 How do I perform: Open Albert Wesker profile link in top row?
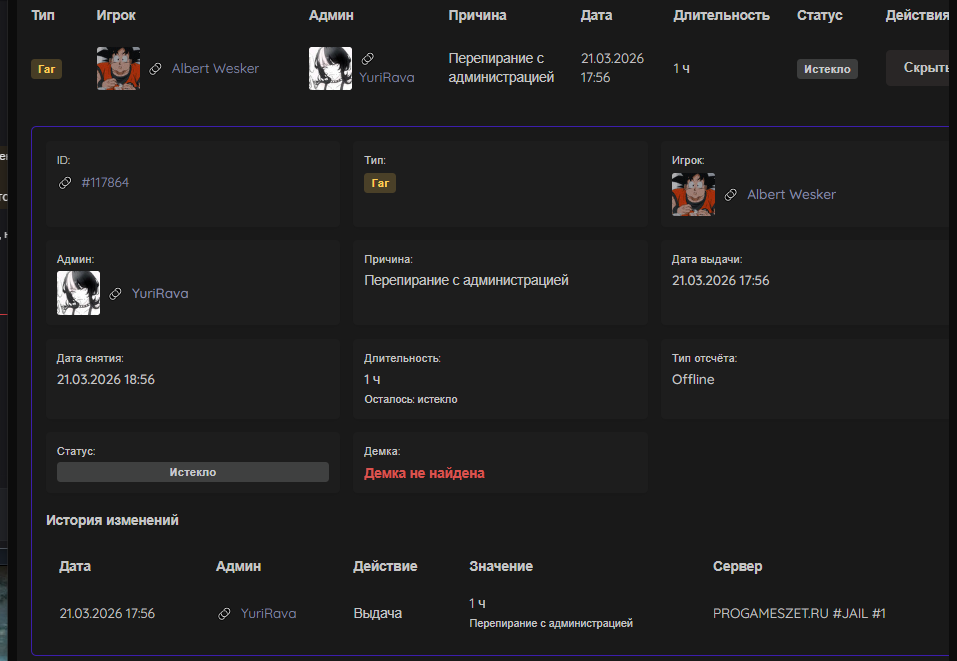click(x=215, y=69)
